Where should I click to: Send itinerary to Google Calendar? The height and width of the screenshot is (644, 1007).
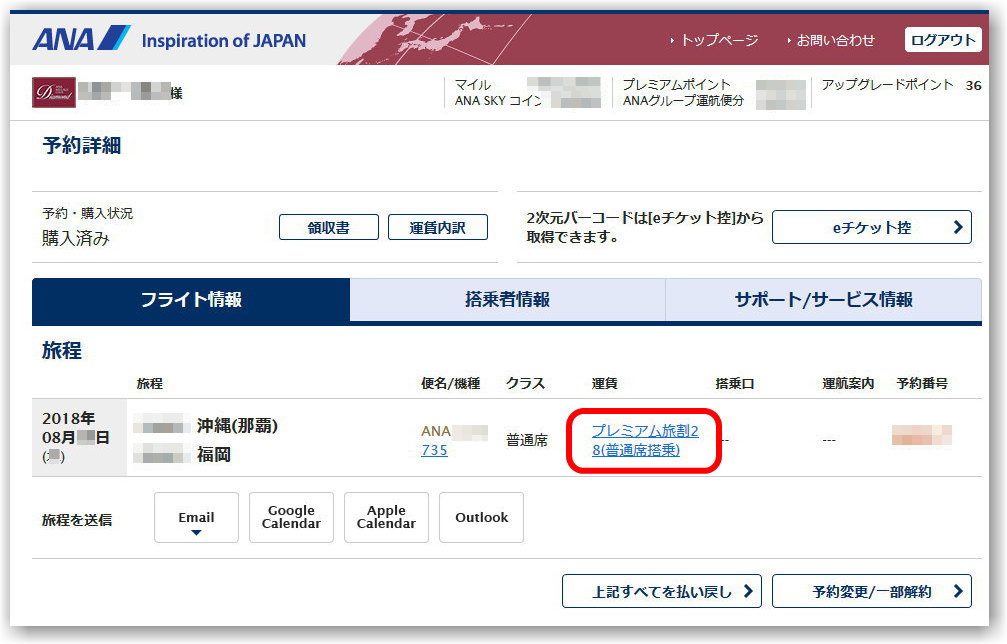click(291, 518)
